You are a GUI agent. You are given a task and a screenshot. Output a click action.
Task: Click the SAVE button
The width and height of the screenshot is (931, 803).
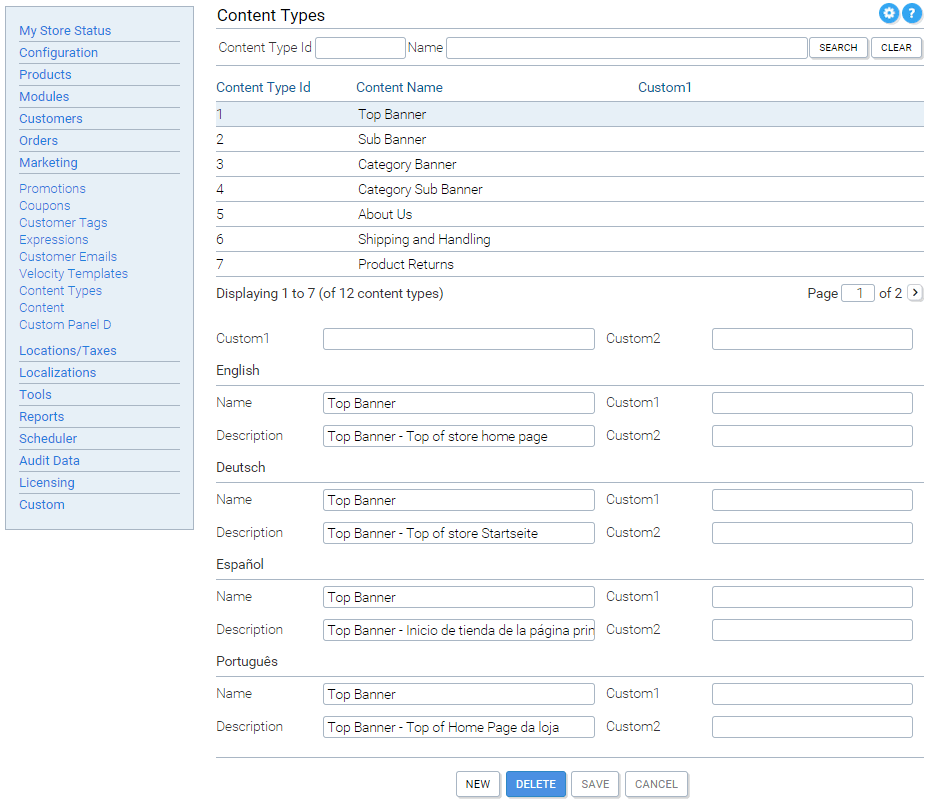tap(595, 784)
